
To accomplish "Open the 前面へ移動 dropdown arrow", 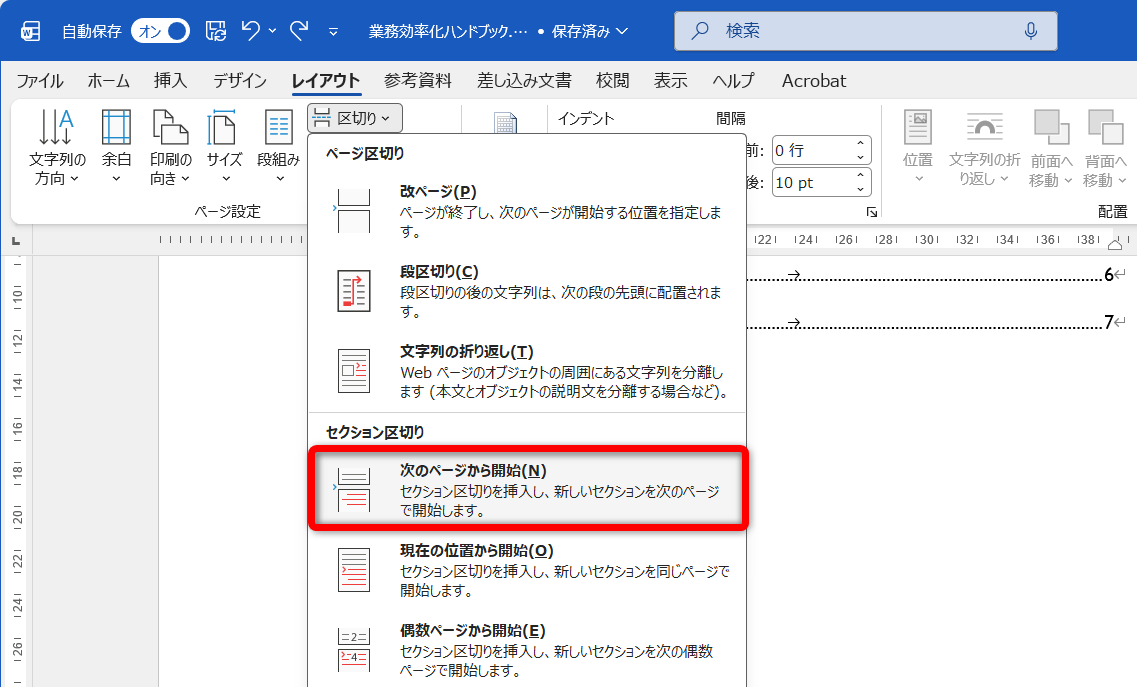I will 1068,180.
